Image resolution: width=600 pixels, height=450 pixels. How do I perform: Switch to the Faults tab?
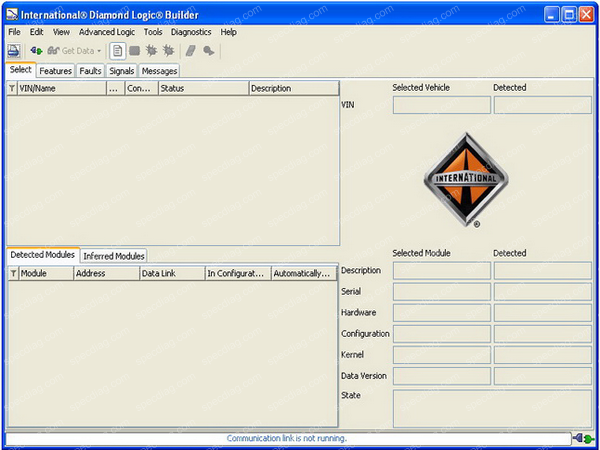click(x=90, y=71)
